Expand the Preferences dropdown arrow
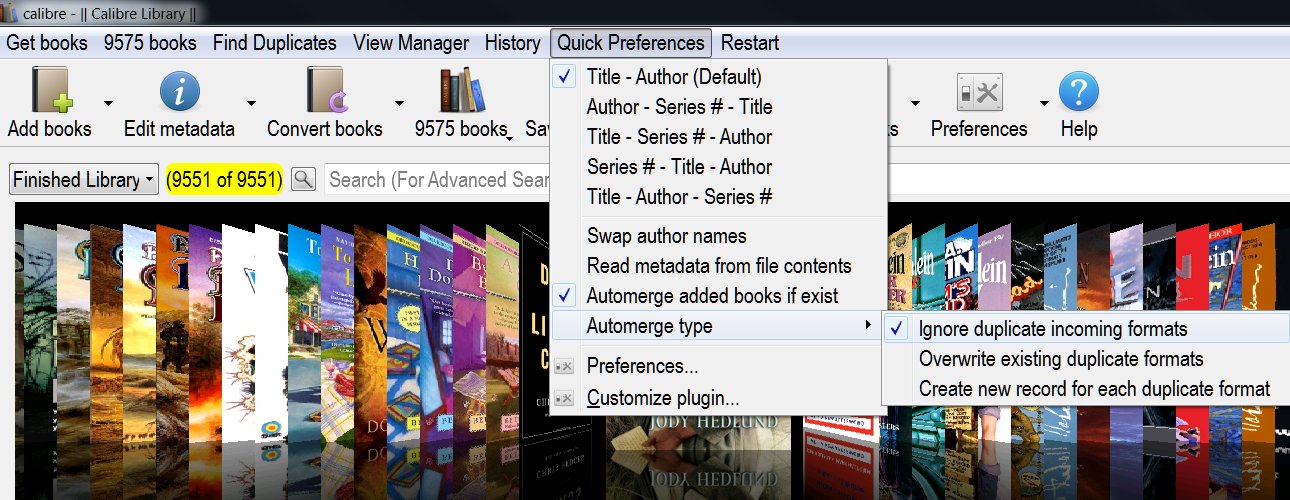Image resolution: width=1290 pixels, height=500 pixels. [1044, 102]
